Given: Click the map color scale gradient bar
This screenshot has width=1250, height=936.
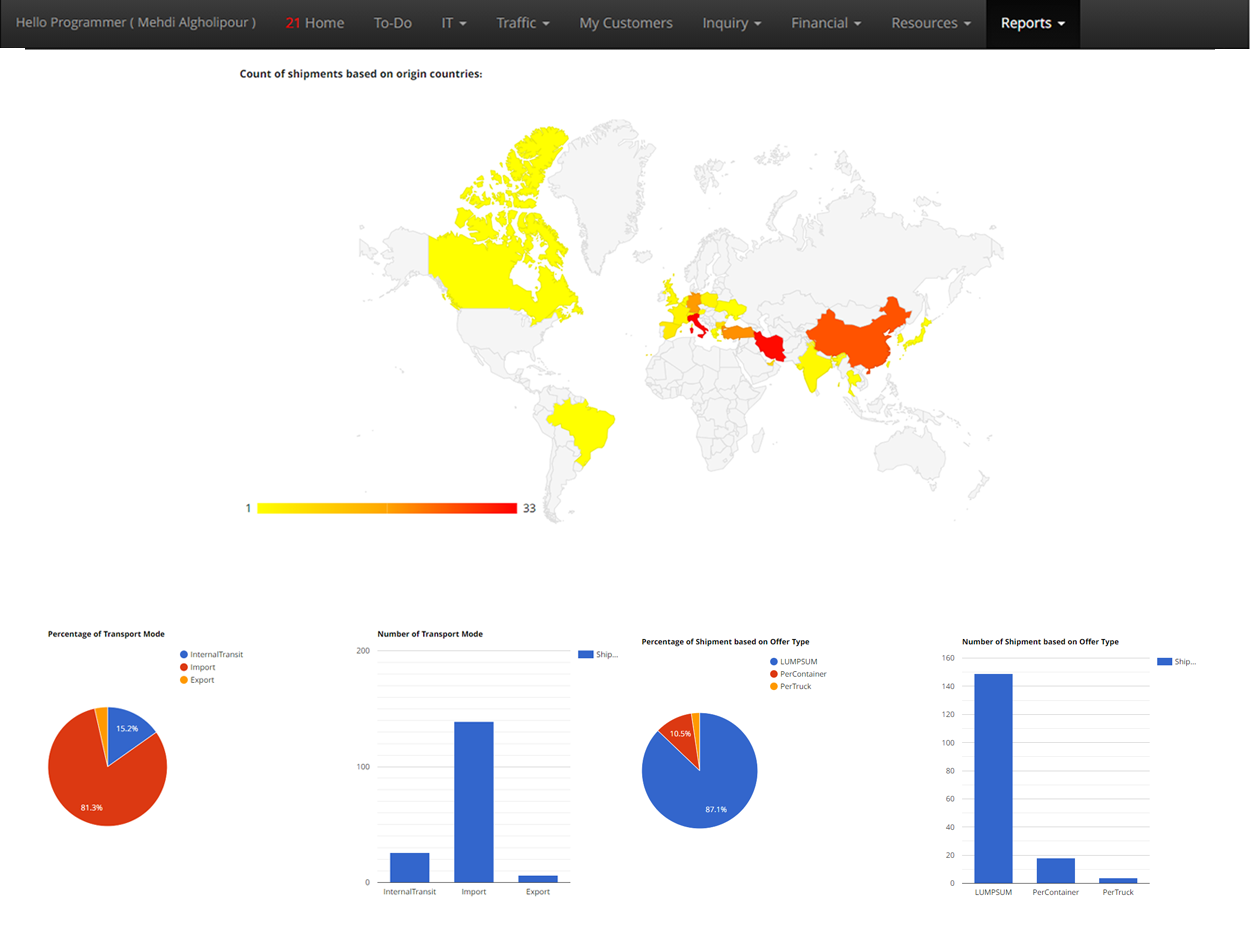Looking at the screenshot, I should [386, 508].
